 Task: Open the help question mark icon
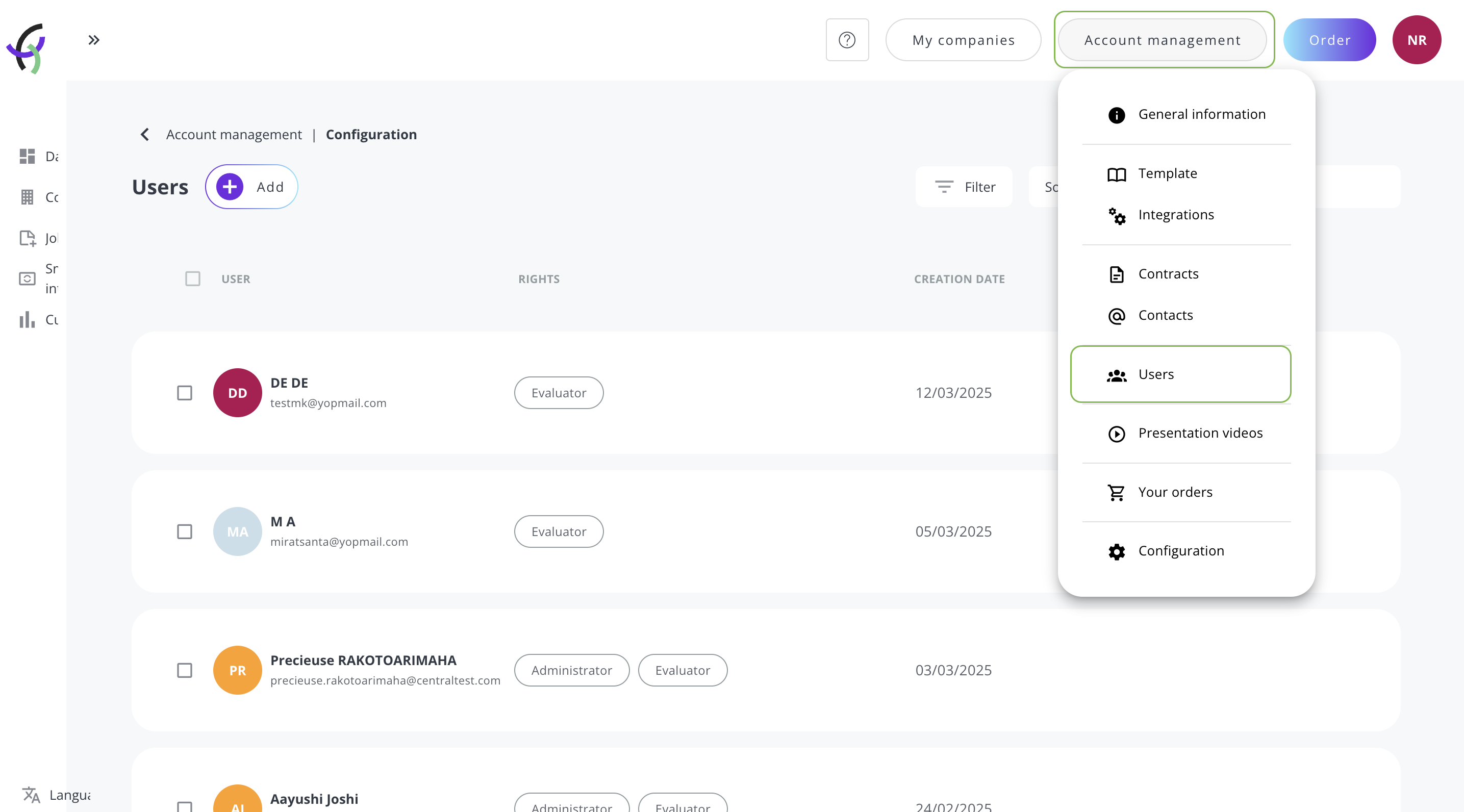(x=847, y=40)
